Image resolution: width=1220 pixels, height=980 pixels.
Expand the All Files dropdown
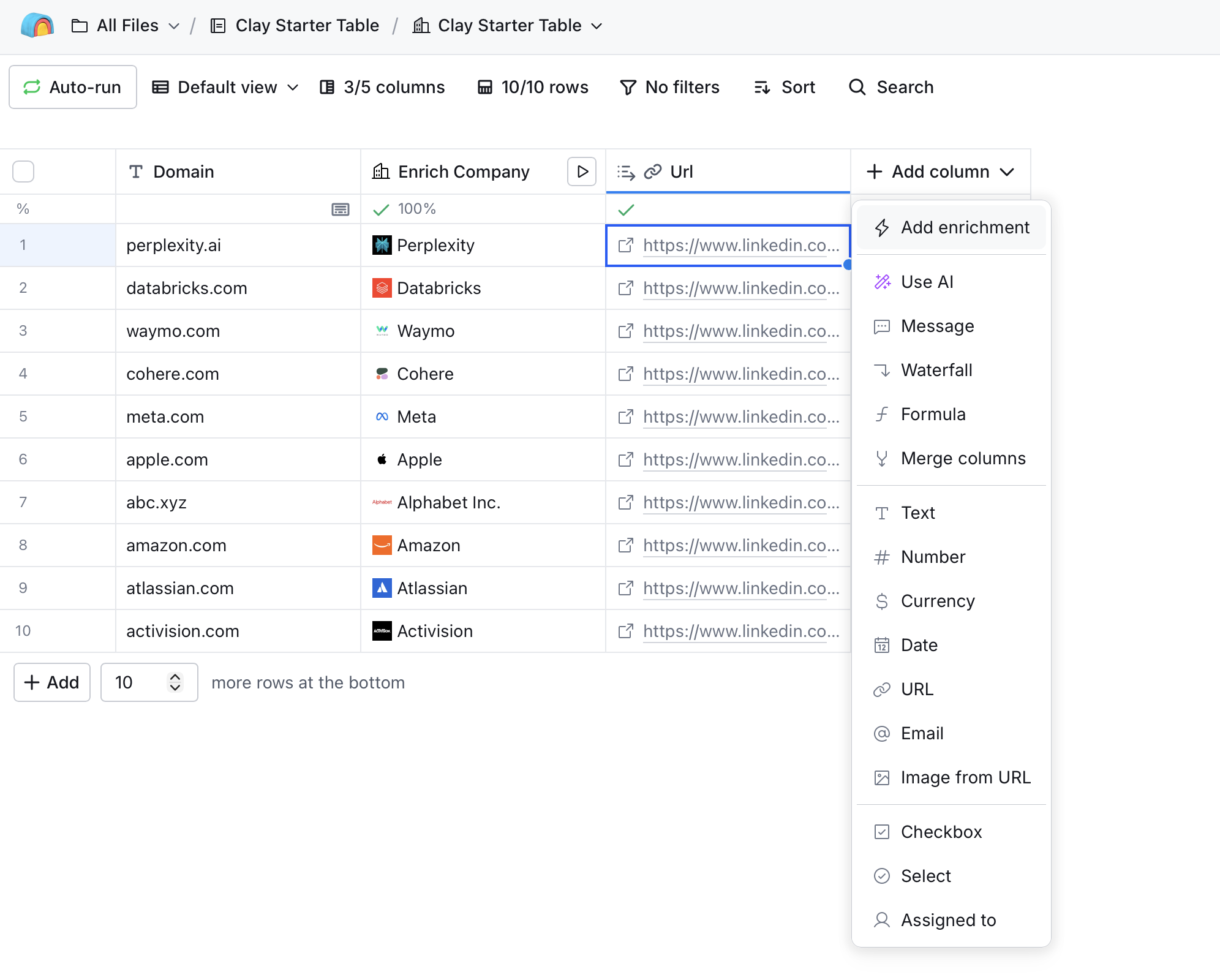[175, 26]
